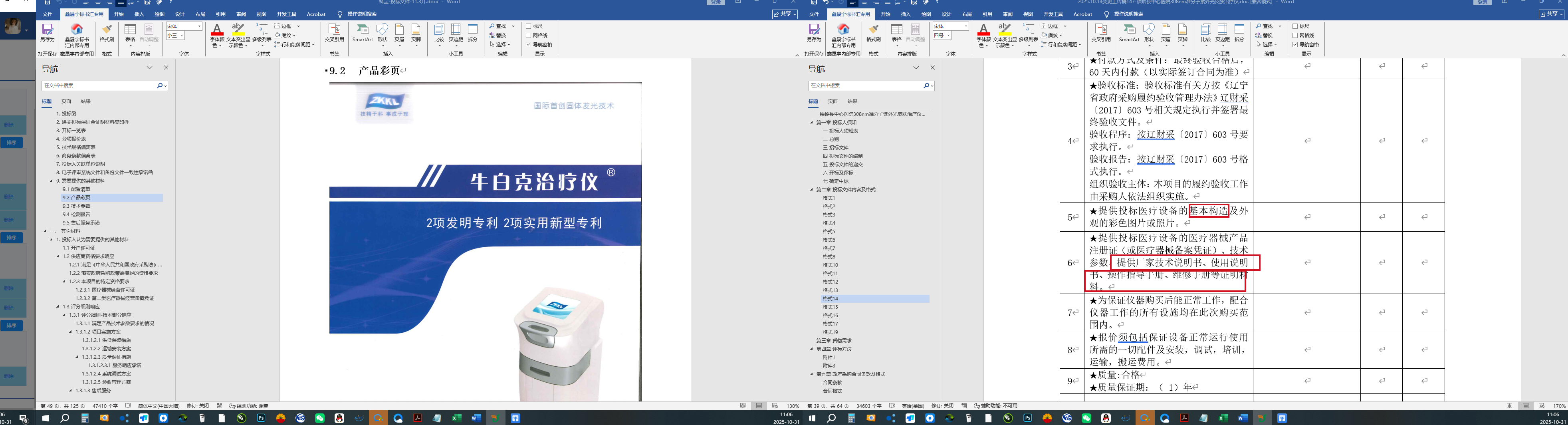The image size is (1568, 425).
Task: Click 替换 in the 科宝 Word window
Action: pos(498,35)
